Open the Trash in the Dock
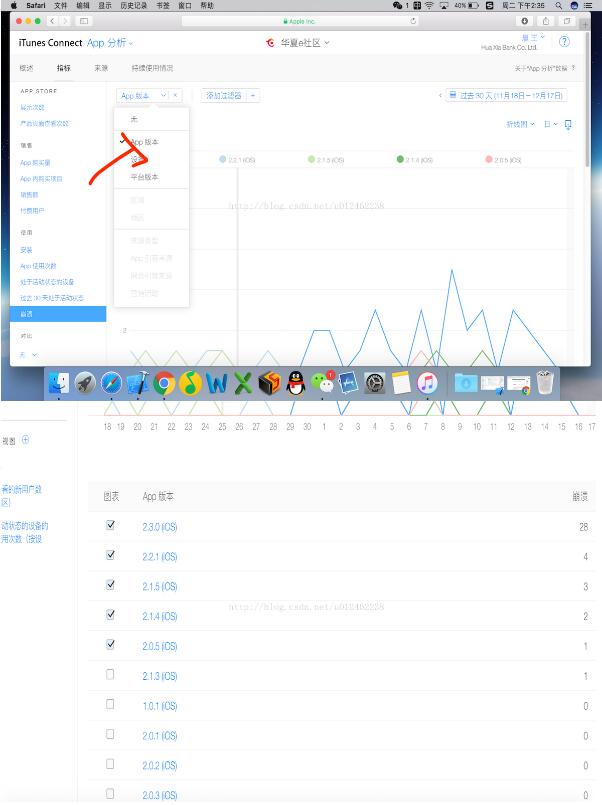 coord(545,382)
